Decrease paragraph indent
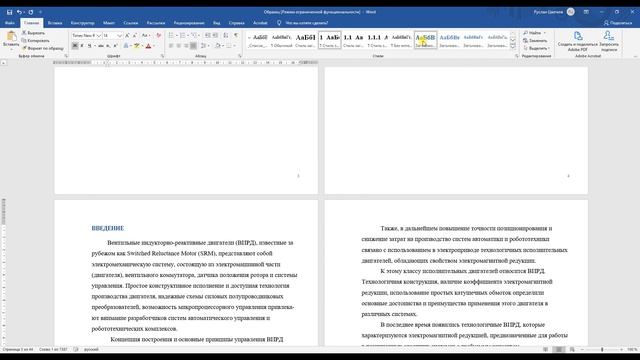The width and height of the screenshot is (640, 360). [x=208, y=36]
